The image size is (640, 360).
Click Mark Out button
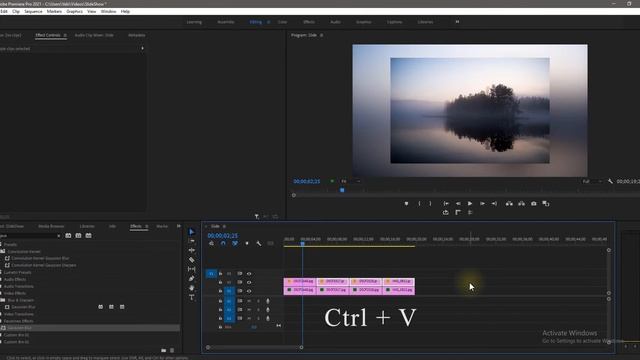click(430, 204)
